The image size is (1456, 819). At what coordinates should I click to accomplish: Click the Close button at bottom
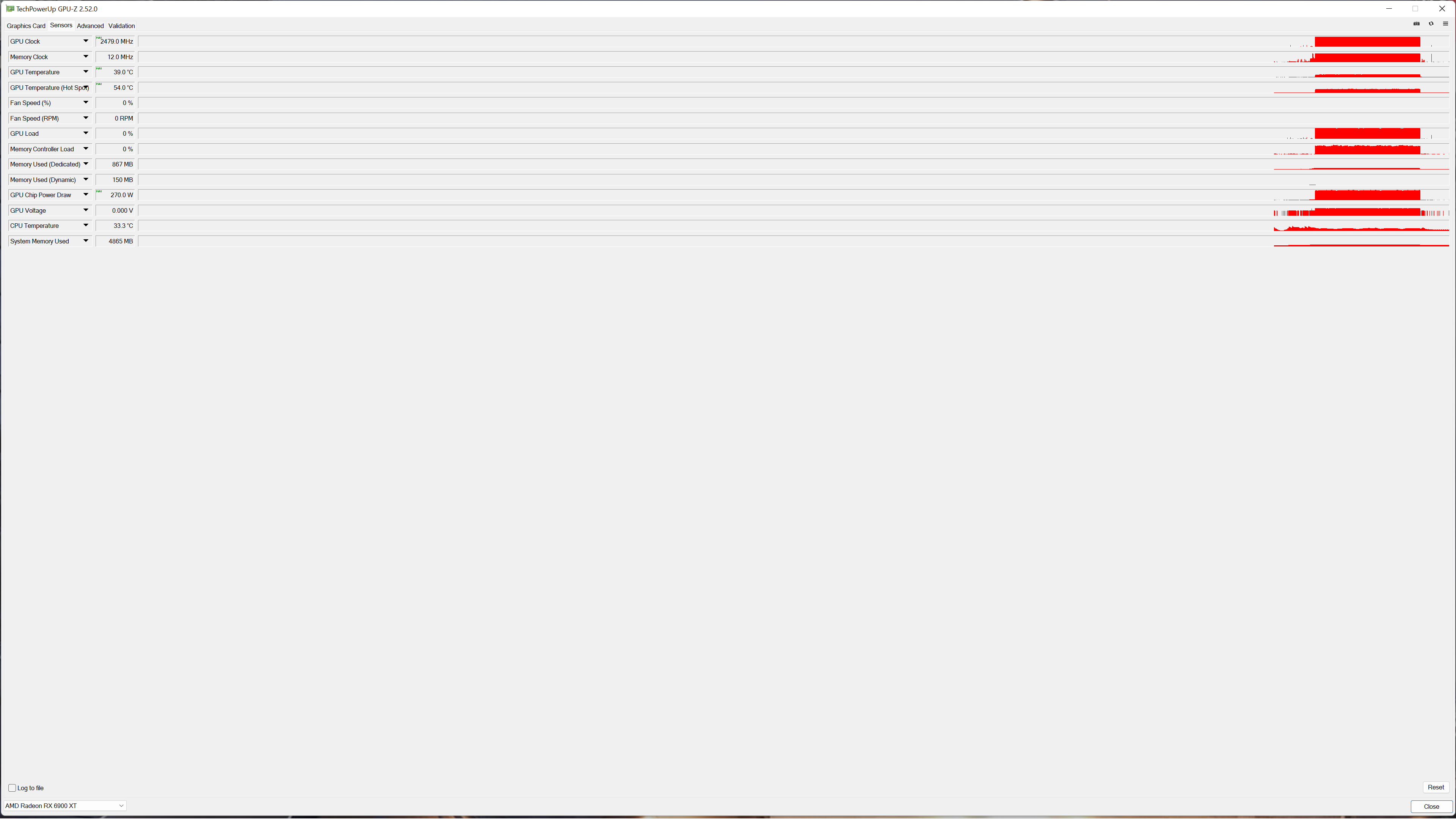(1431, 806)
